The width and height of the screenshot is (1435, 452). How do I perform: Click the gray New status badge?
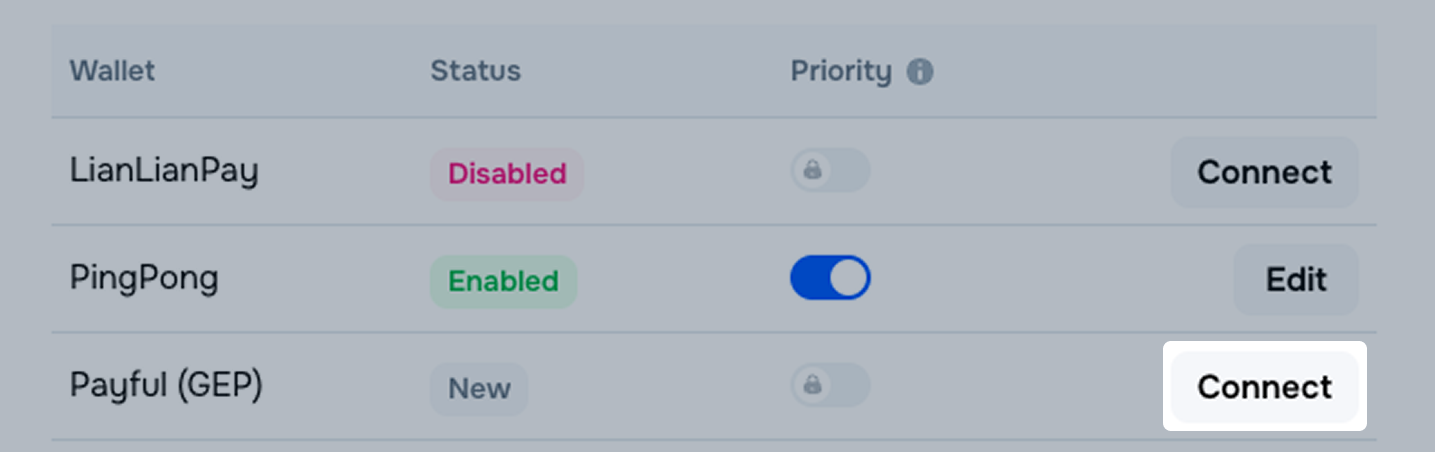click(x=479, y=388)
